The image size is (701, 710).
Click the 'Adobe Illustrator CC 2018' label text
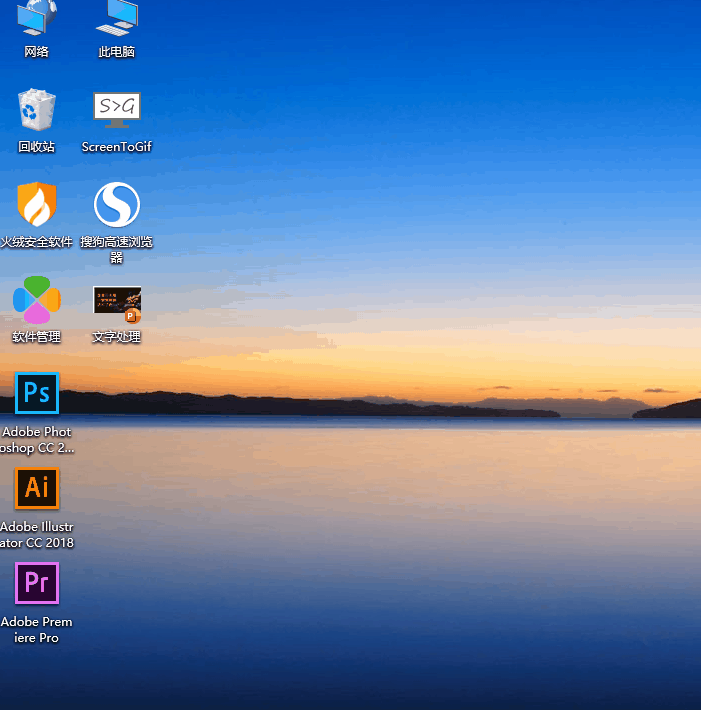(x=37, y=535)
